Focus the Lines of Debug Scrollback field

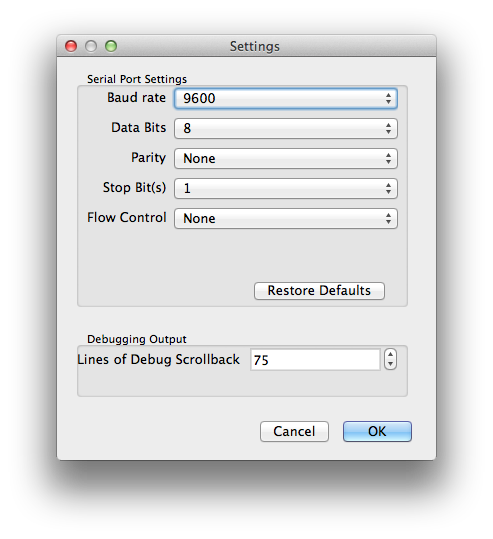click(x=315, y=360)
